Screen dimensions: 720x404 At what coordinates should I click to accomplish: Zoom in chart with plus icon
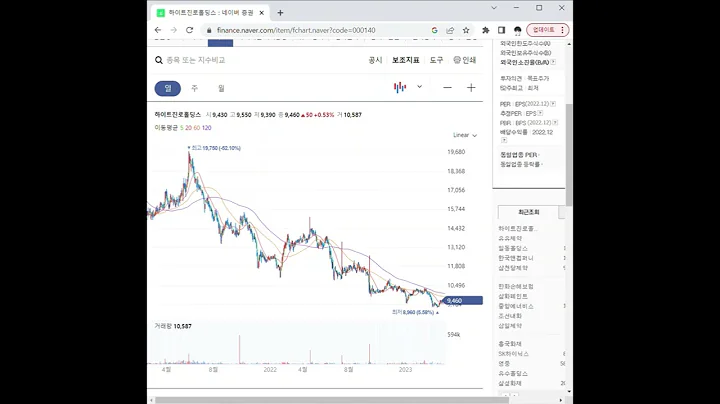pyautogui.click(x=471, y=88)
